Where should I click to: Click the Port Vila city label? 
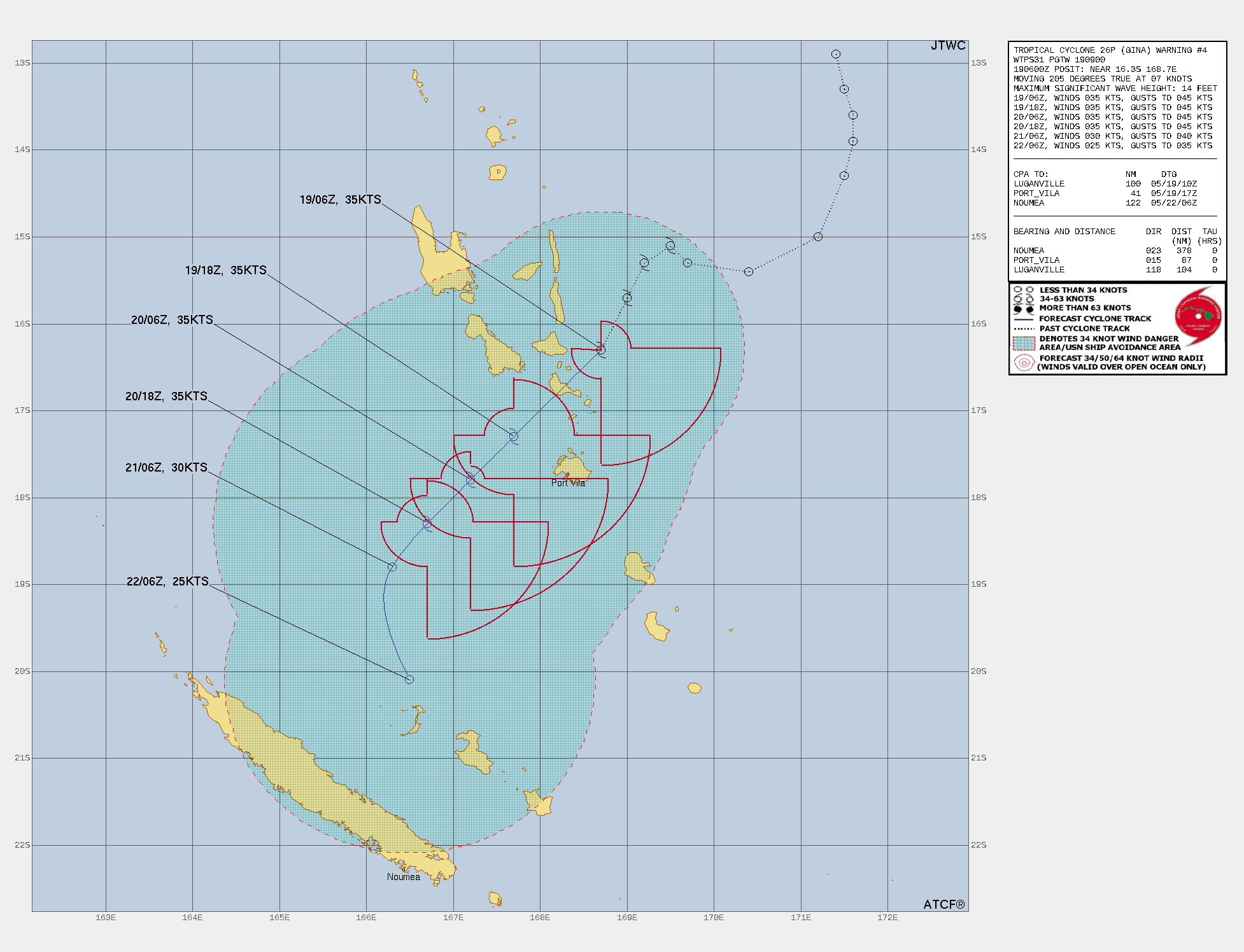pos(568,483)
